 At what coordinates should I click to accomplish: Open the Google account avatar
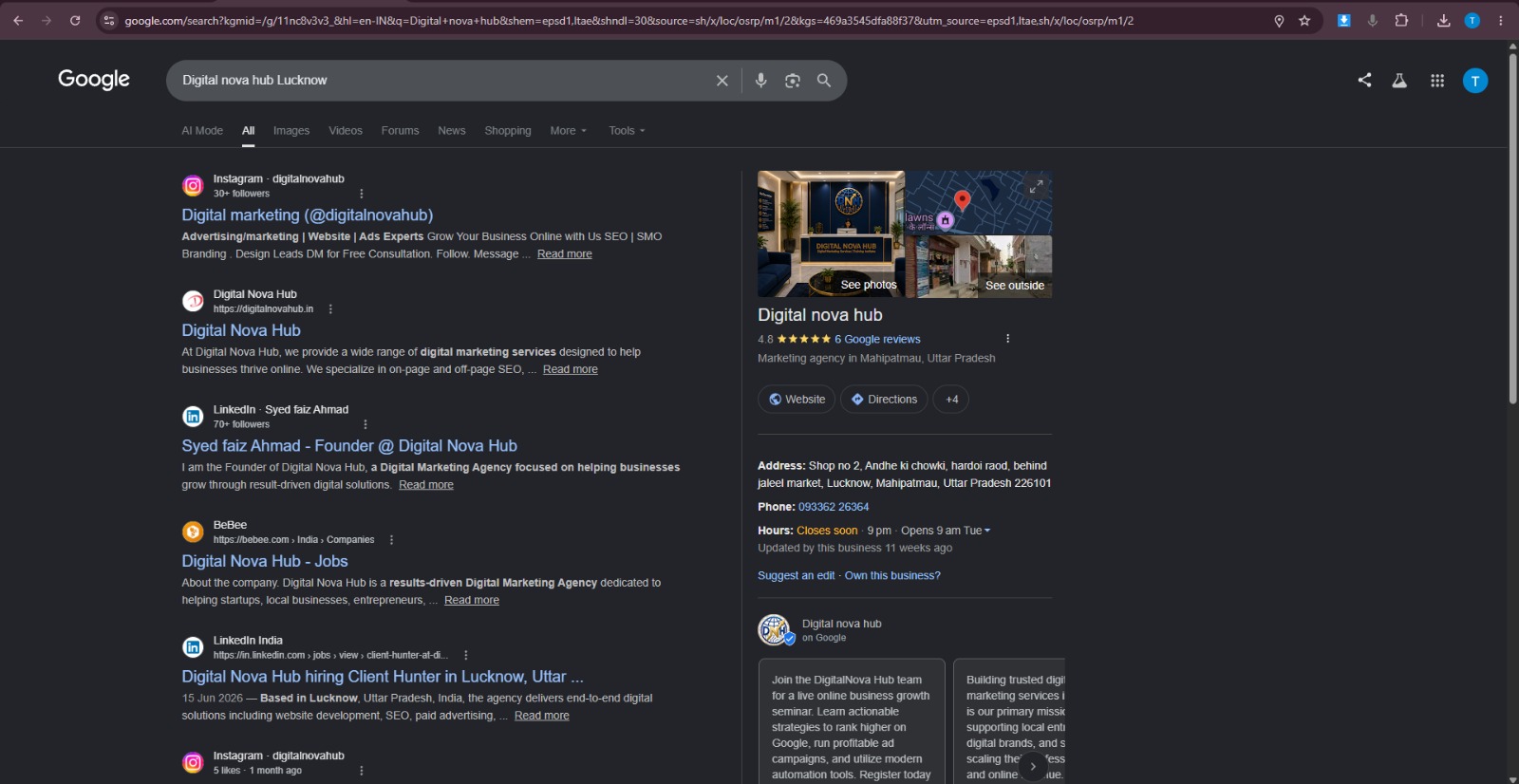pos(1475,81)
